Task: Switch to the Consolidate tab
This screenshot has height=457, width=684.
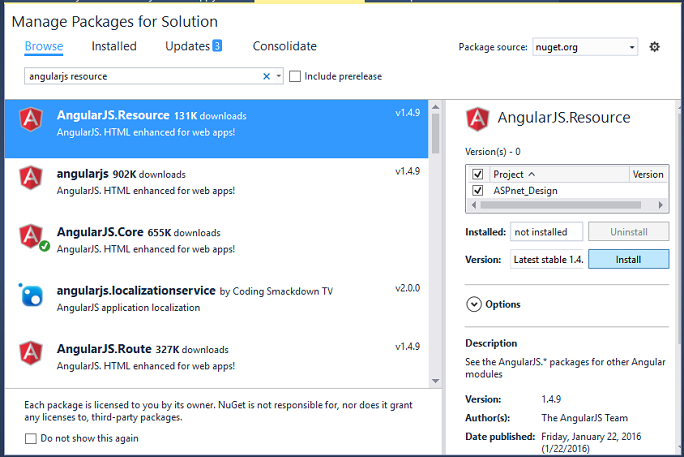Action: (x=284, y=46)
